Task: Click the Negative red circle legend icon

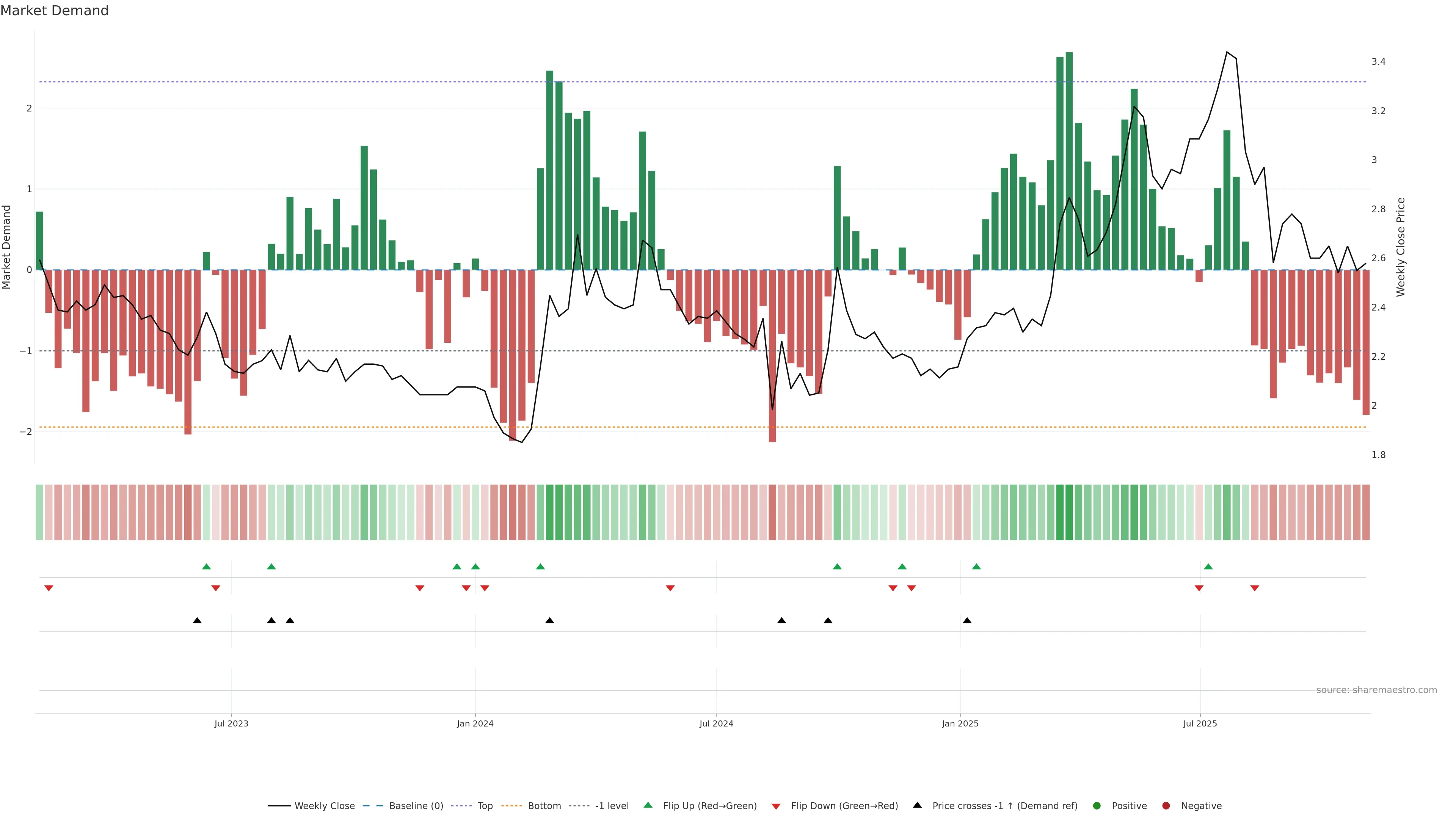Action: pos(1166,805)
